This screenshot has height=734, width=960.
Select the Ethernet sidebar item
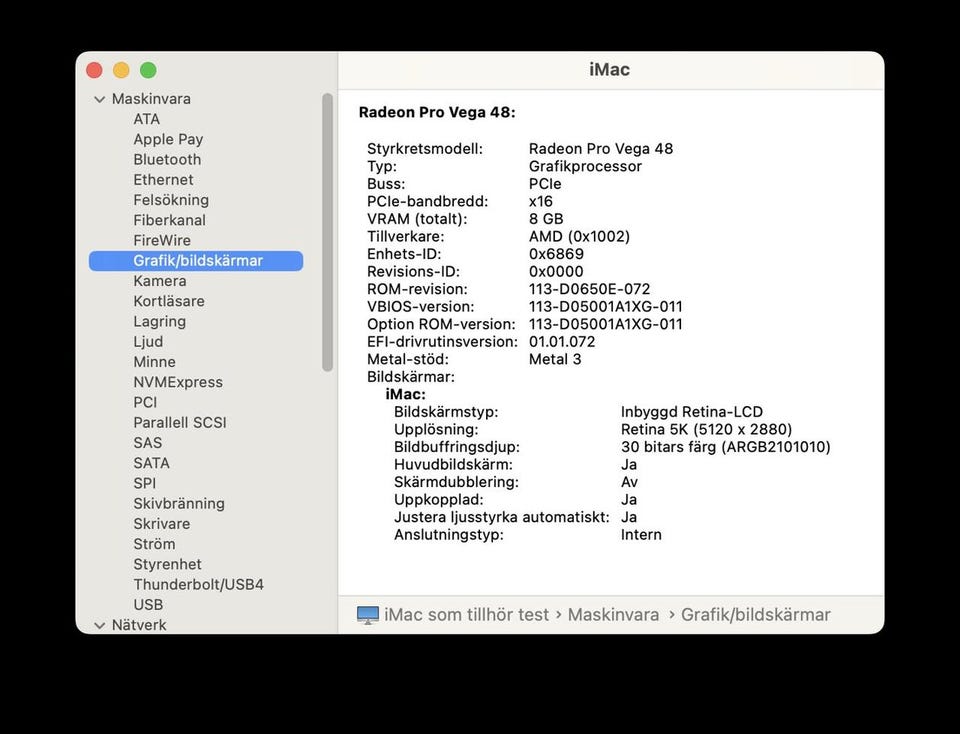[x=163, y=180]
